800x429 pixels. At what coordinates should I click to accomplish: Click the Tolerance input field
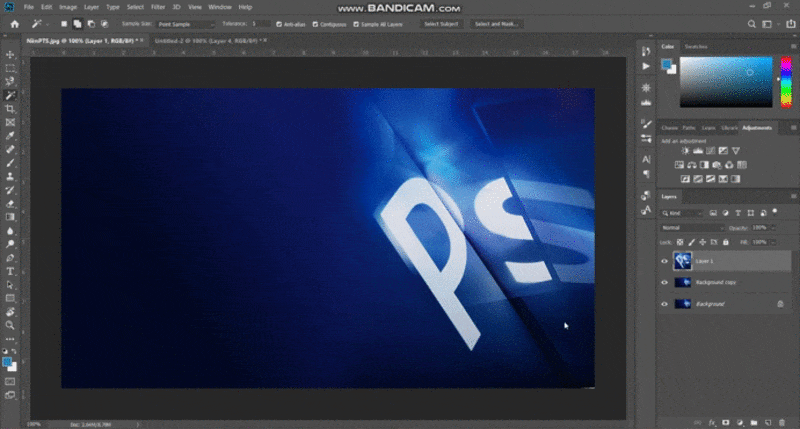pos(260,24)
